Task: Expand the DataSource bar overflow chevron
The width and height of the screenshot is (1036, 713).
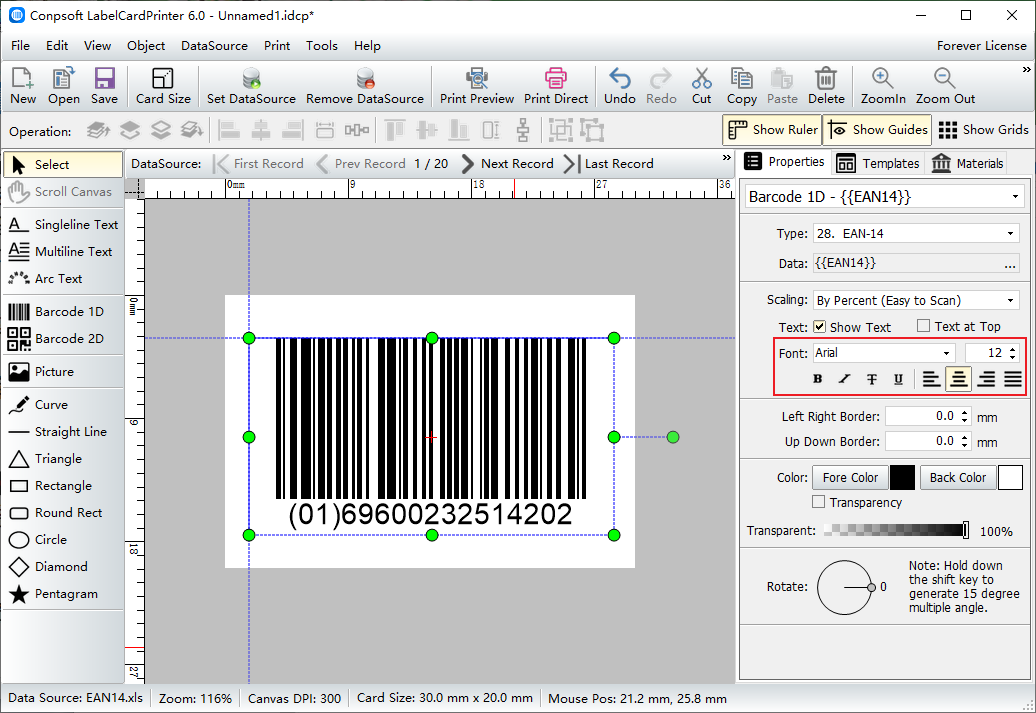Action: (x=727, y=158)
